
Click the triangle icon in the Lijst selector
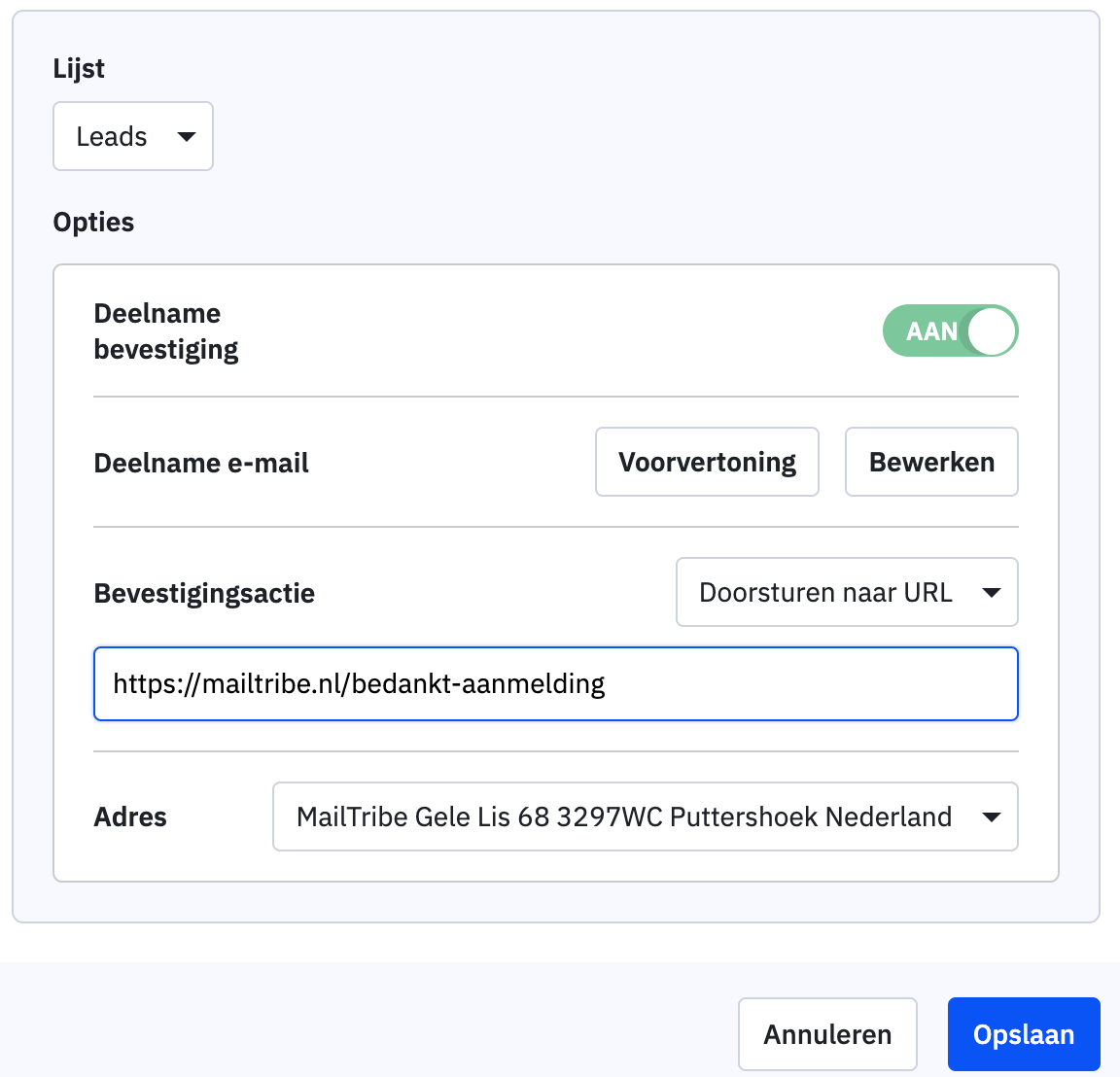186,138
